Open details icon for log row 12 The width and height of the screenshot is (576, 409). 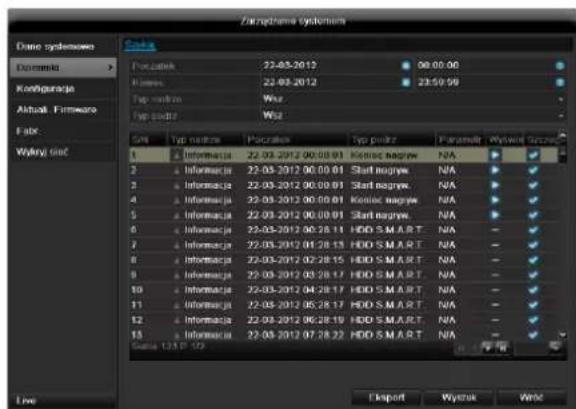(533, 320)
